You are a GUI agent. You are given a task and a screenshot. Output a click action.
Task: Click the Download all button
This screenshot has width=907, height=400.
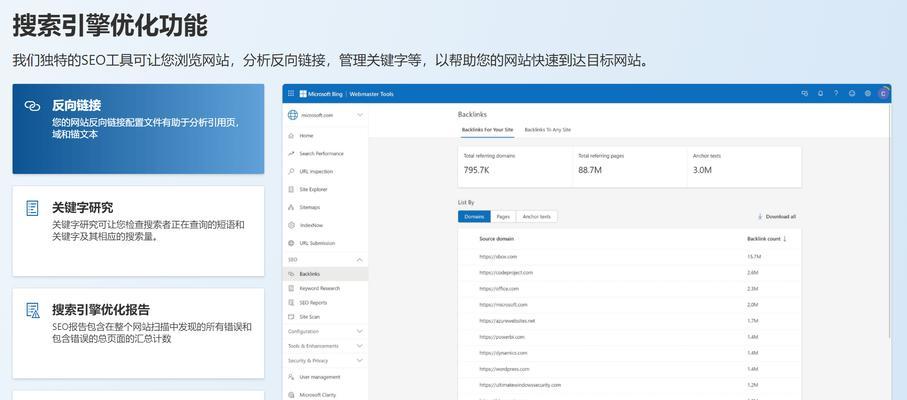pos(777,216)
